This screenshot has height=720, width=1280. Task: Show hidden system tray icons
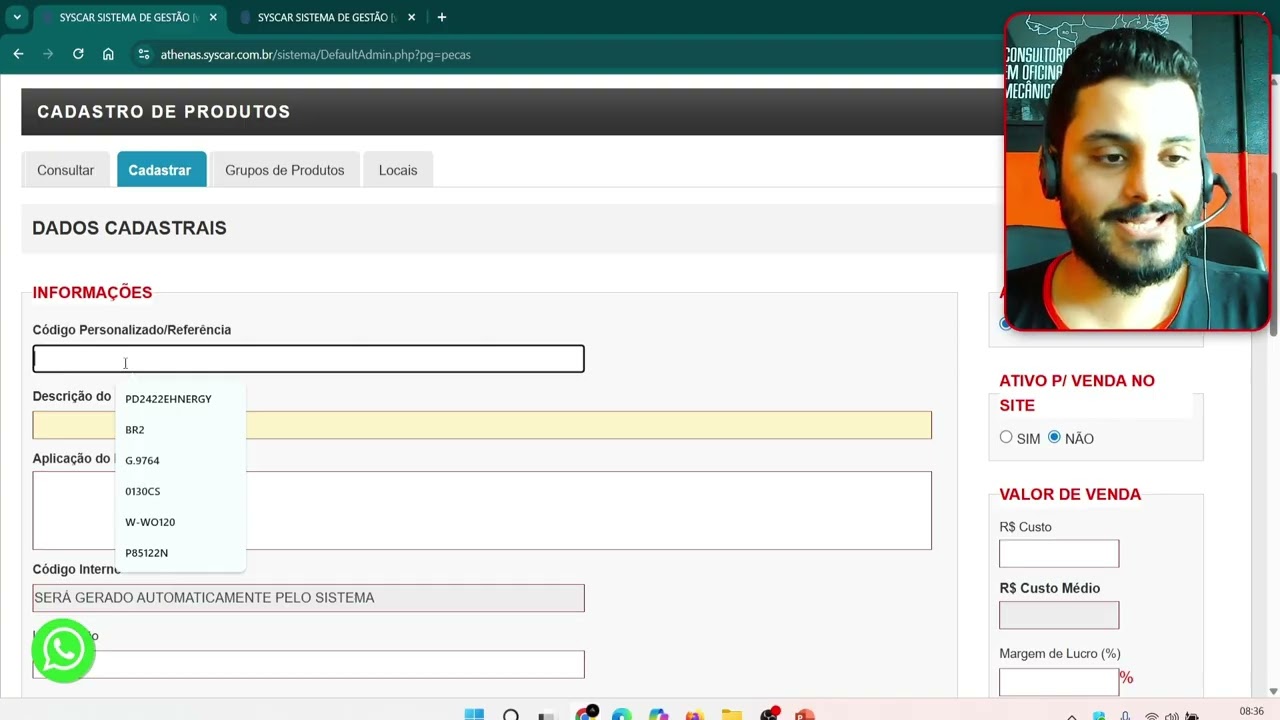[x=1072, y=716]
